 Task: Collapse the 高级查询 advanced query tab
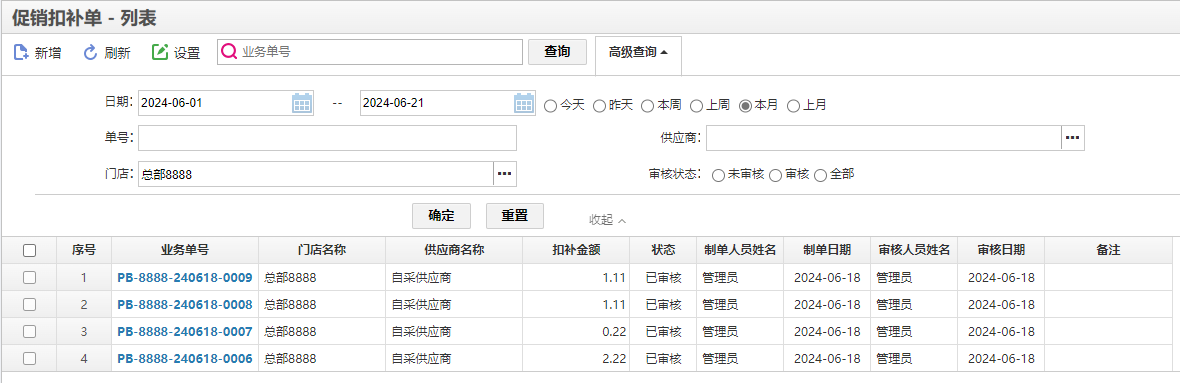[638, 53]
